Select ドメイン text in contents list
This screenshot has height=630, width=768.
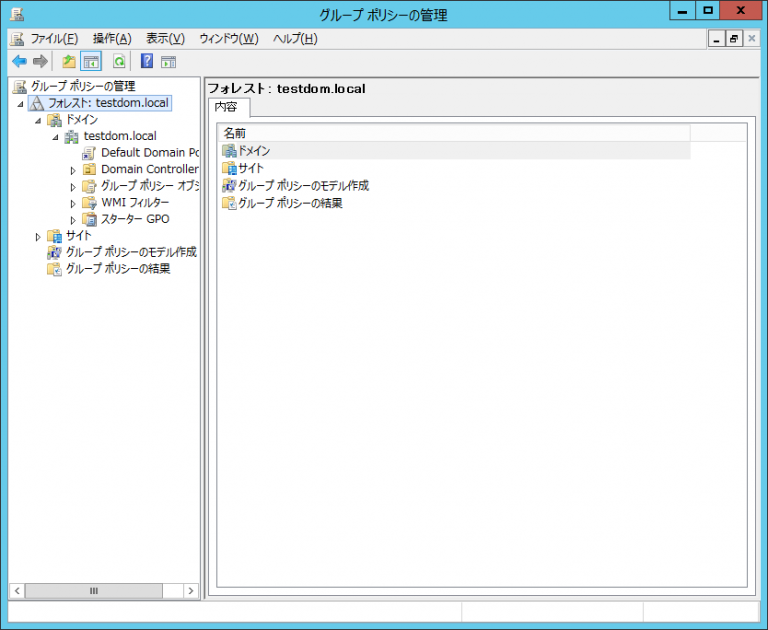(x=254, y=151)
